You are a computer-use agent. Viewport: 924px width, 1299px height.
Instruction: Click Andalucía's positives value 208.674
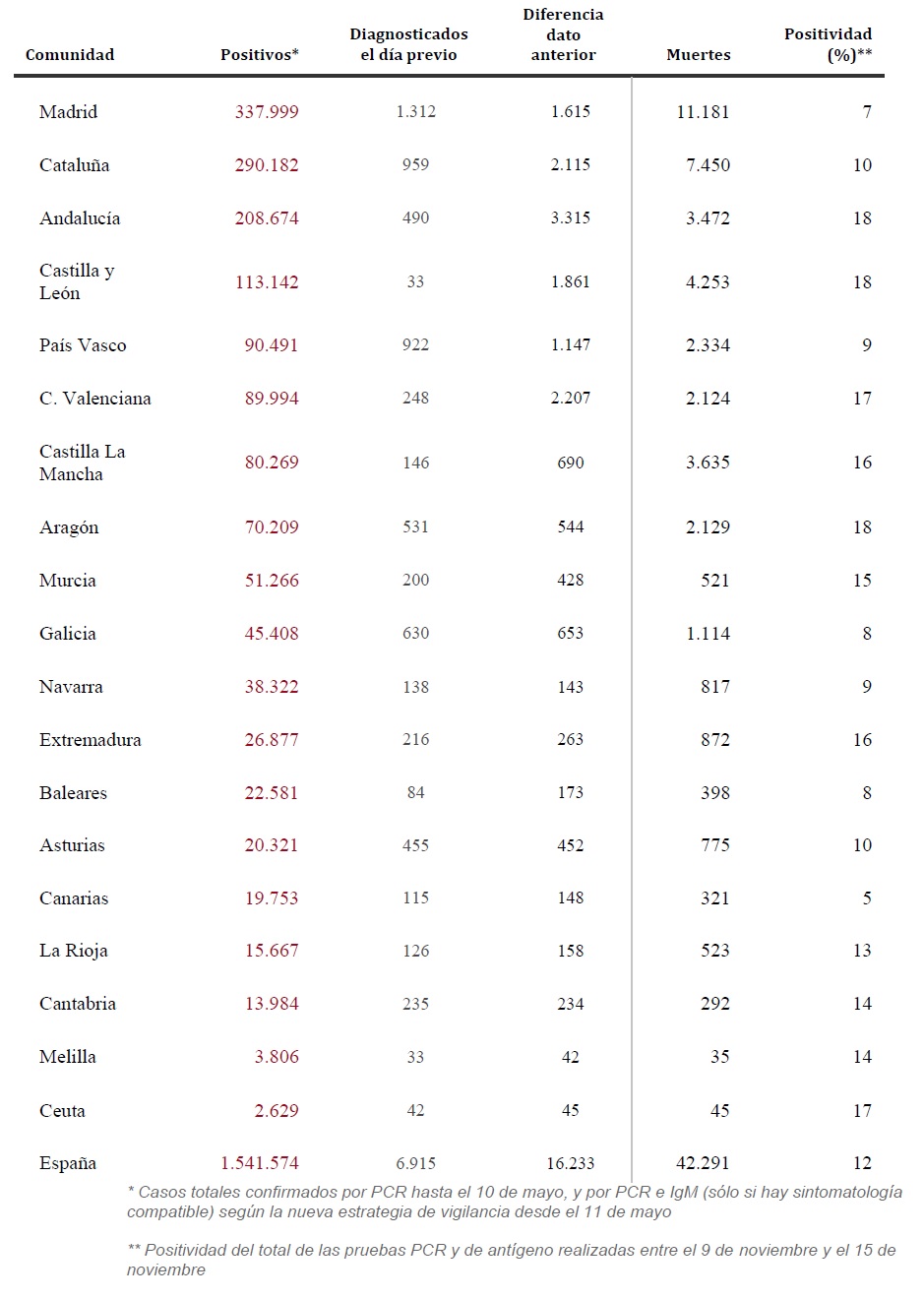pos(267,218)
